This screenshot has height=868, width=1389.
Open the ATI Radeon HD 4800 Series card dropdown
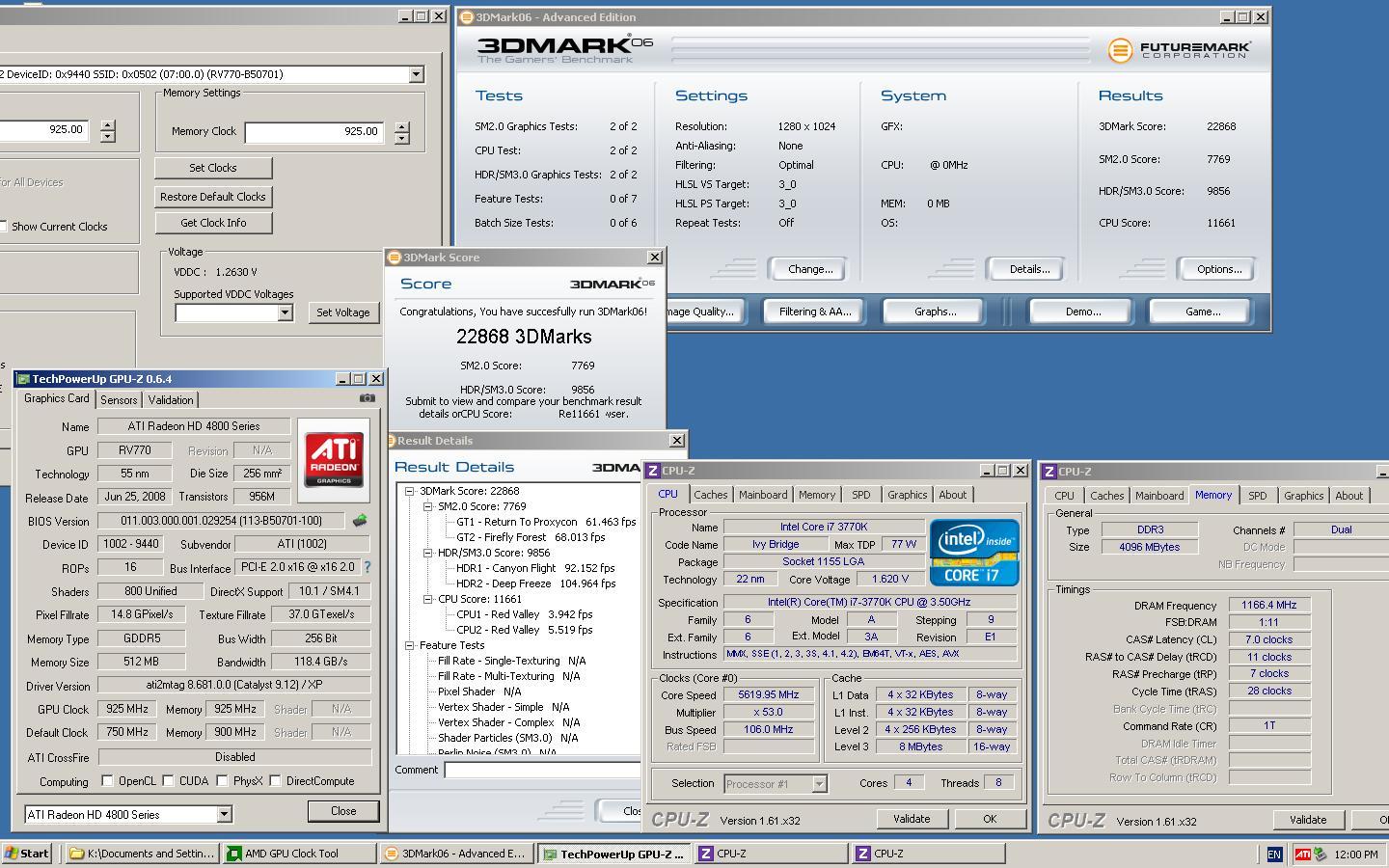coord(224,814)
